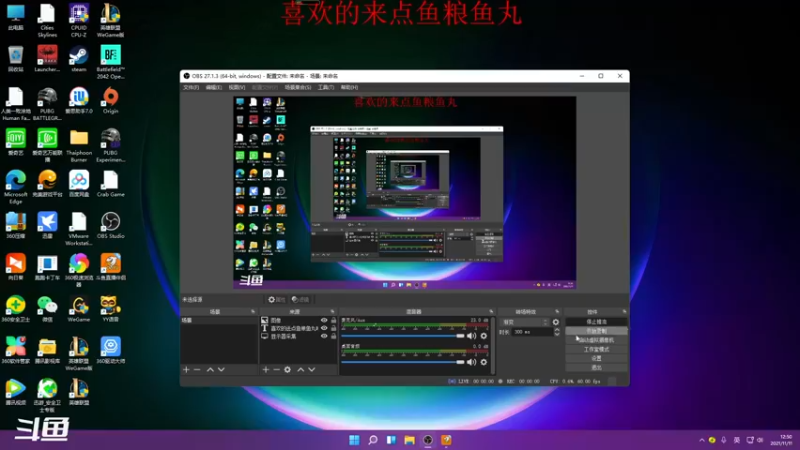Decrease transition duration with down arrow

coord(557,334)
